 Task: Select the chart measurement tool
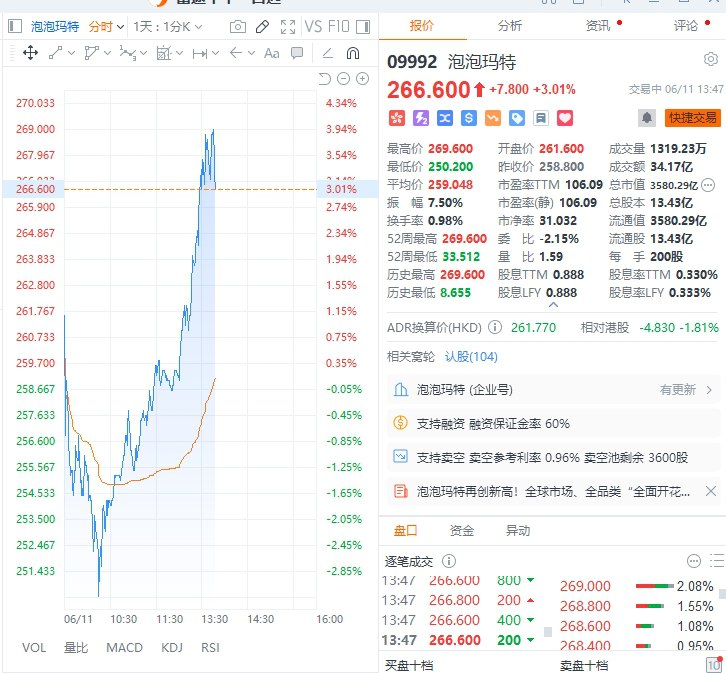pyautogui.click(x=164, y=53)
